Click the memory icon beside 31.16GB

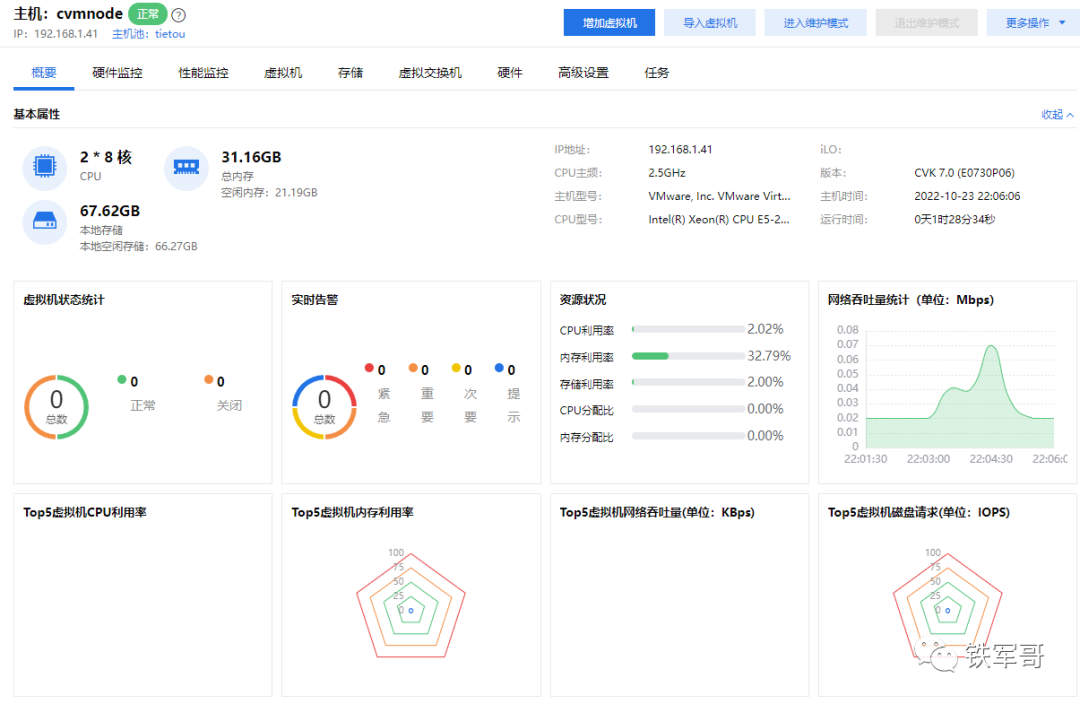186,167
